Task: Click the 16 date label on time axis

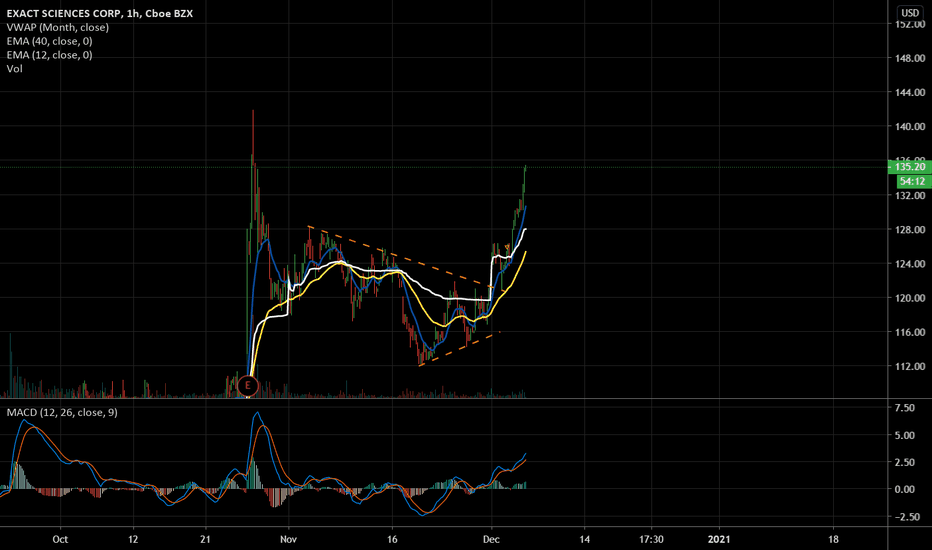Action: tap(392, 539)
